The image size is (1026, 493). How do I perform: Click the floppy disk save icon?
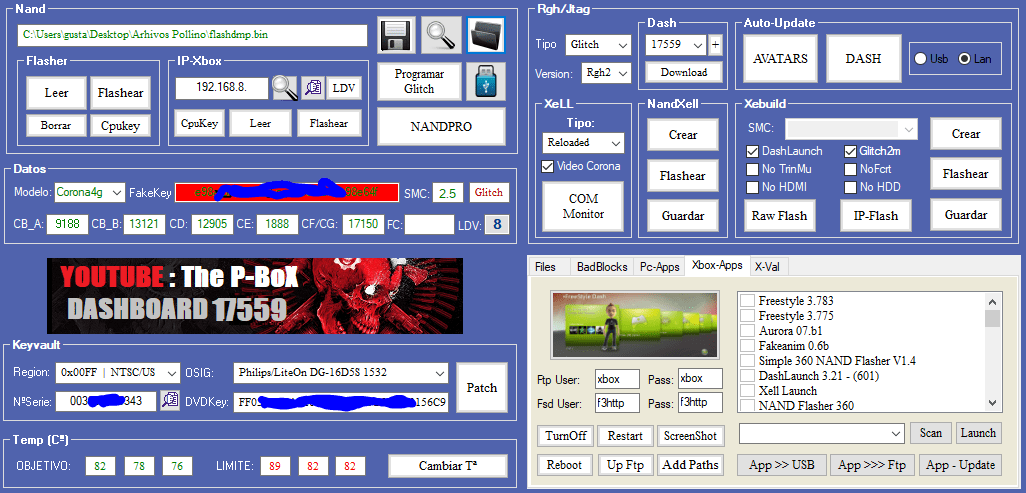point(398,35)
